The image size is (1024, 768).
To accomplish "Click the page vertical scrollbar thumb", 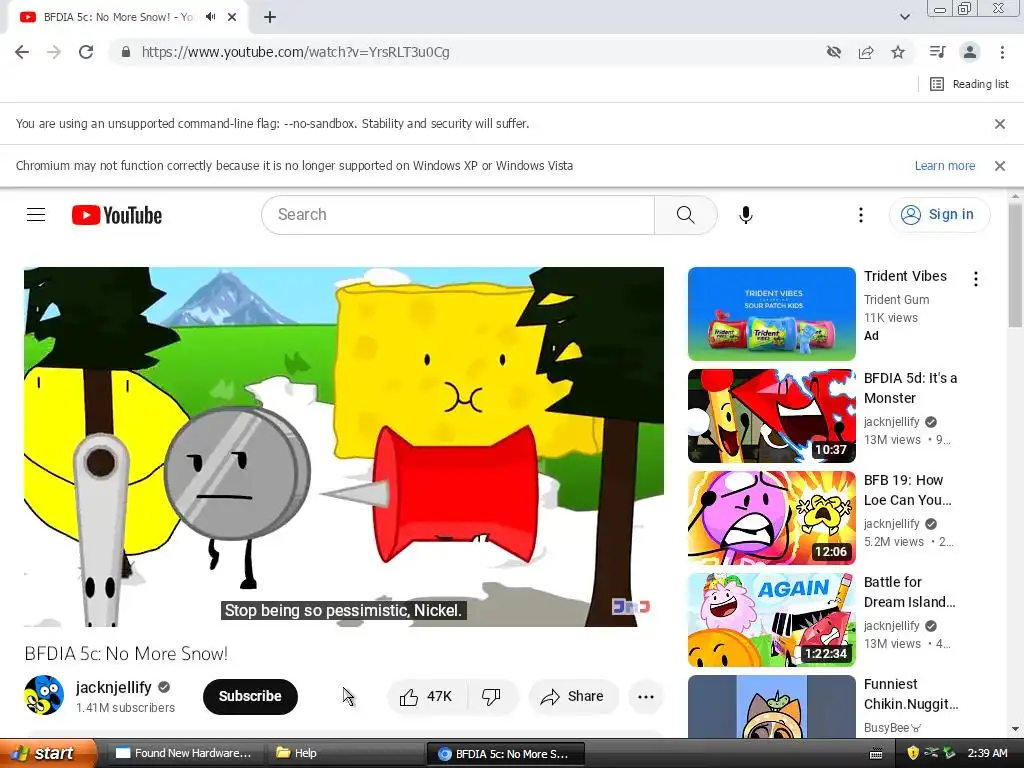I will click(x=1015, y=264).
